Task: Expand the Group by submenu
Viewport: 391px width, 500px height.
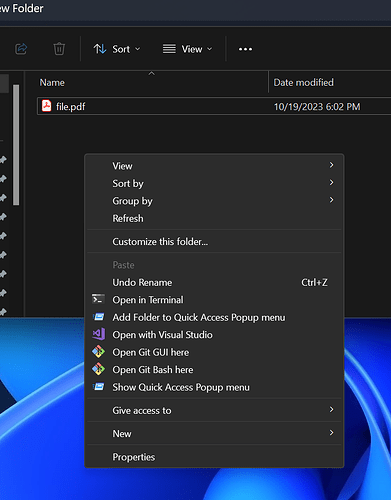Action: click(215, 201)
